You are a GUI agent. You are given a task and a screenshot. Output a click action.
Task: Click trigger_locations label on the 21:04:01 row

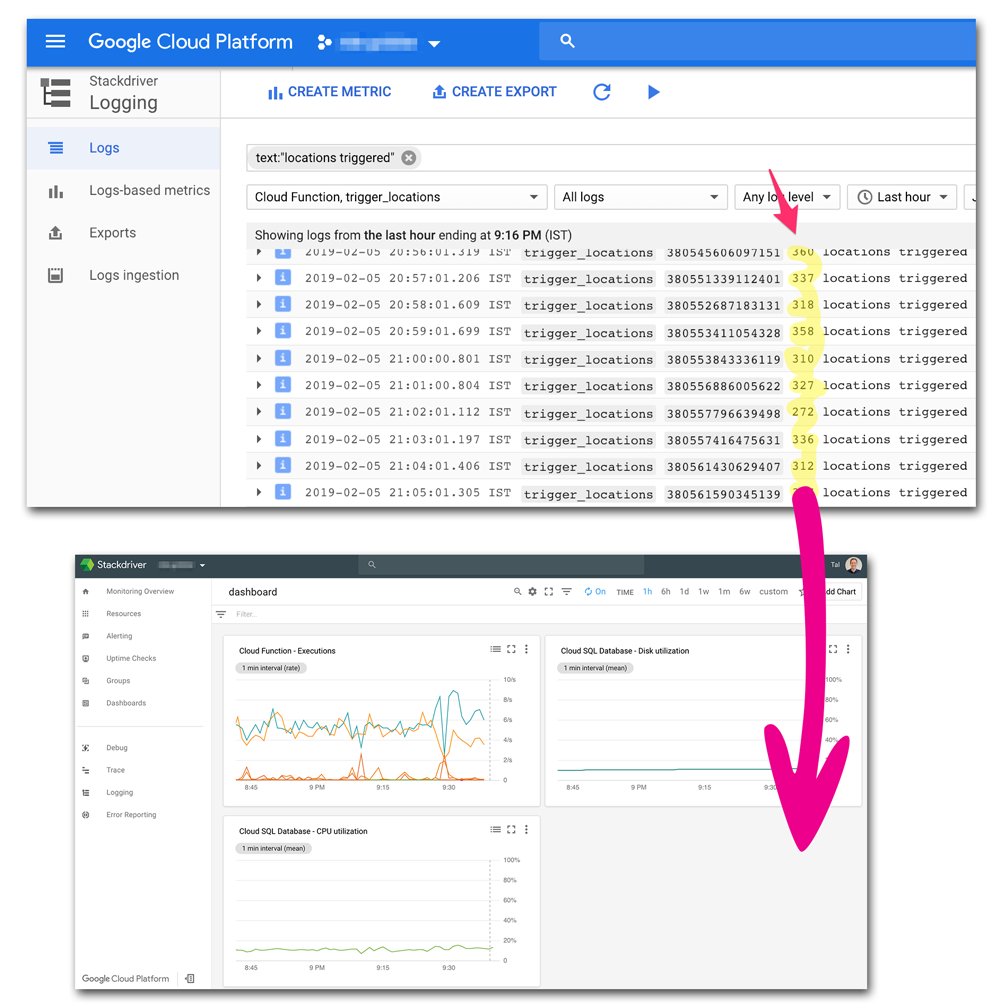(588, 467)
